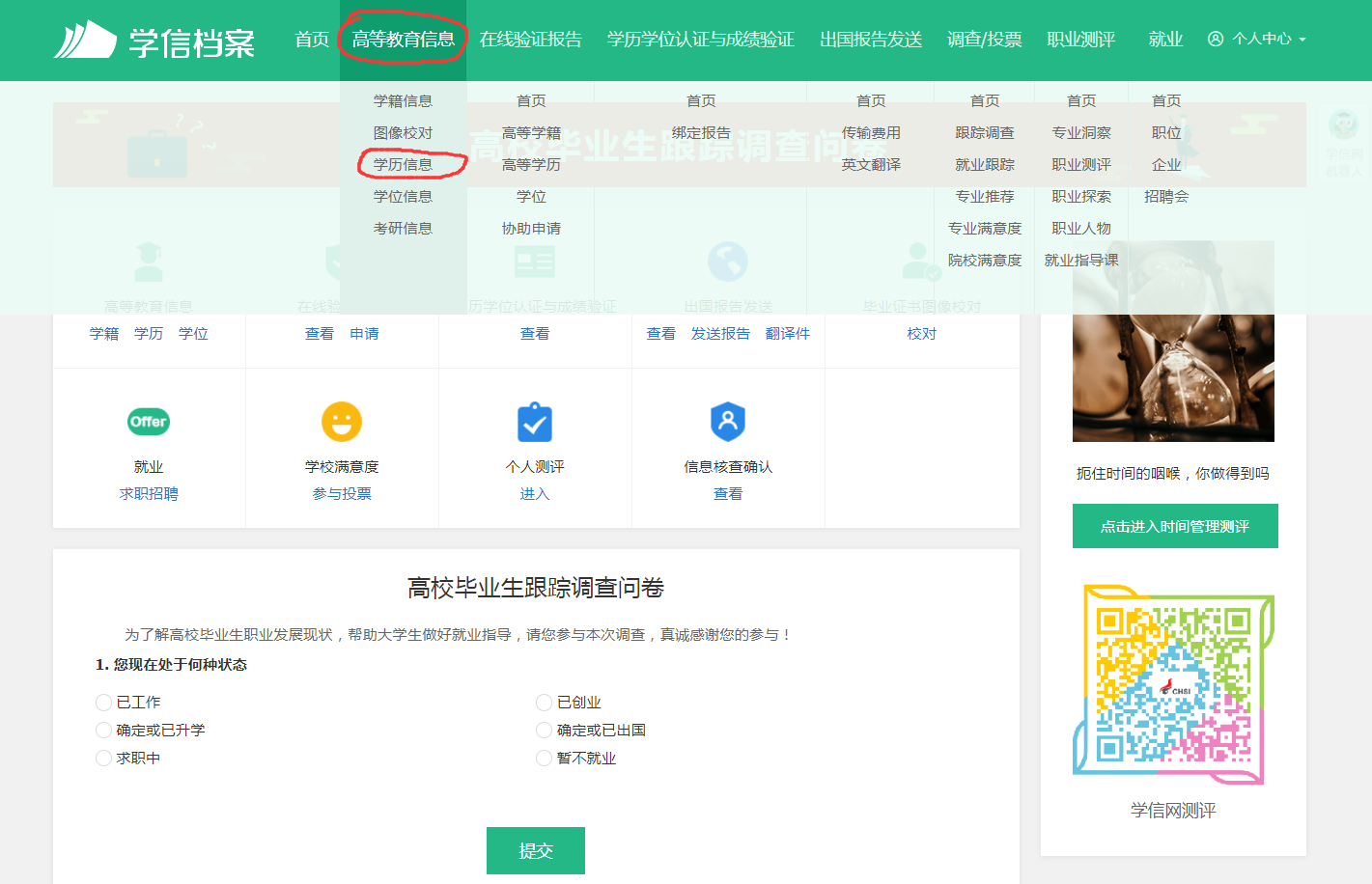Select 学历信息 in the dropdown
This screenshot has width=1372, height=884.
[404, 164]
